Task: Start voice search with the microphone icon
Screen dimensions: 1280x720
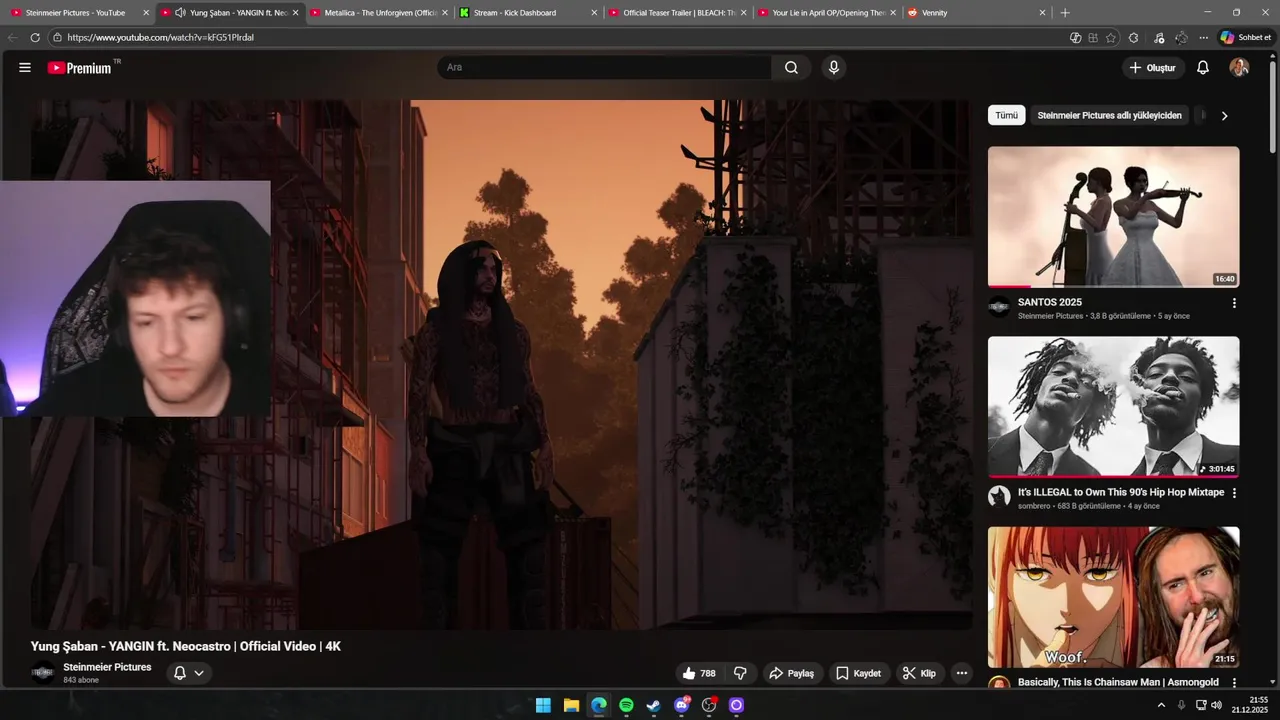Action: [834, 67]
